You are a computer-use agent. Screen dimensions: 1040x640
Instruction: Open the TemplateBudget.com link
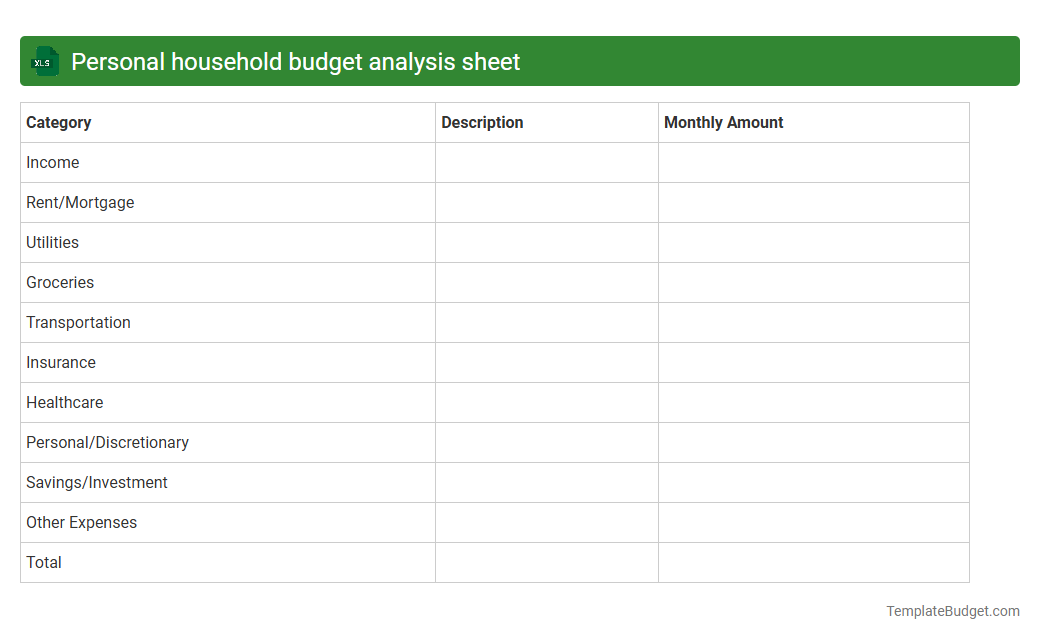[951, 609]
